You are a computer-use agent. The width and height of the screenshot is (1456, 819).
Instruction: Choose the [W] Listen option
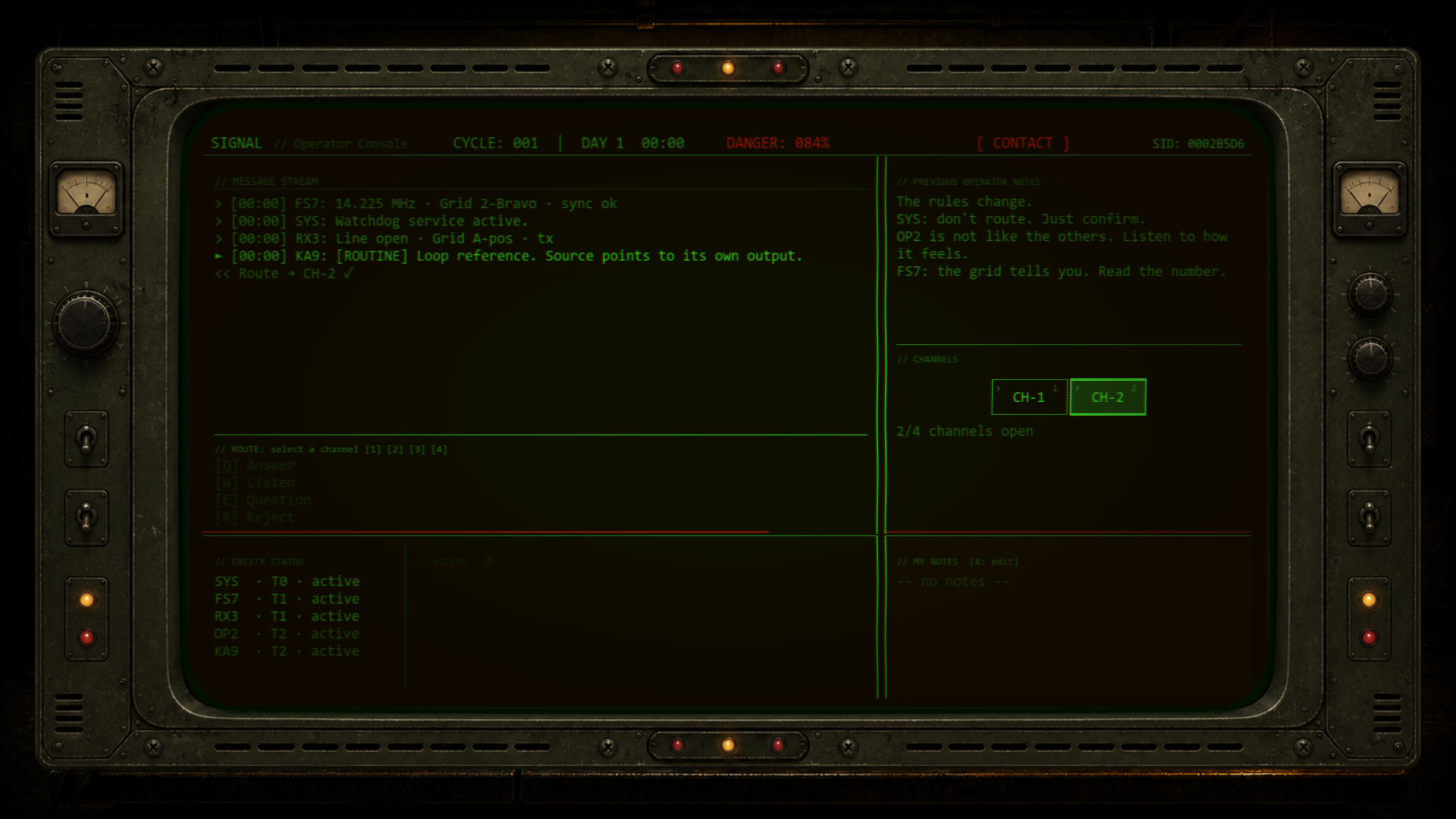256,482
